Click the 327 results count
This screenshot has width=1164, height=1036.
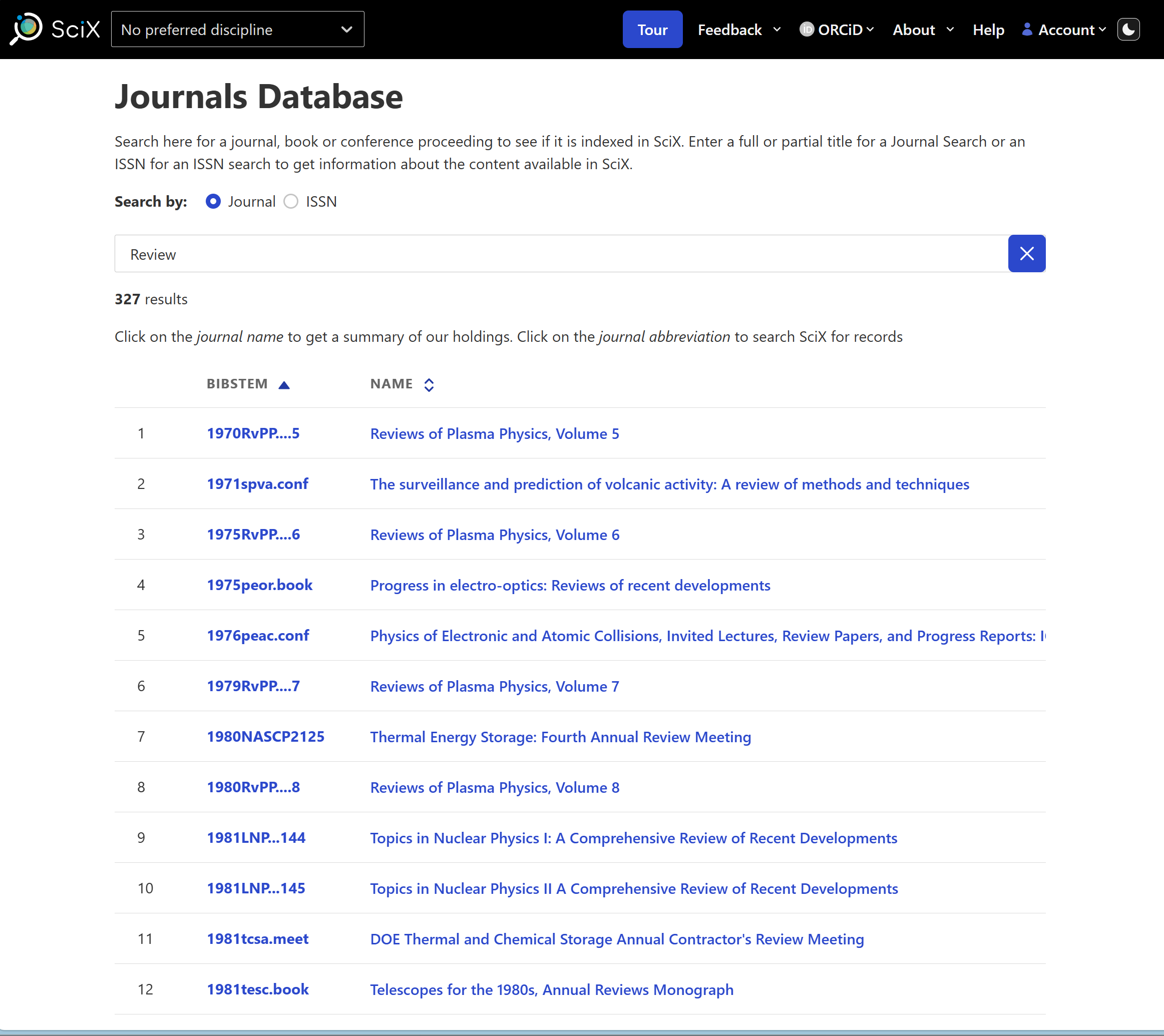coord(151,299)
